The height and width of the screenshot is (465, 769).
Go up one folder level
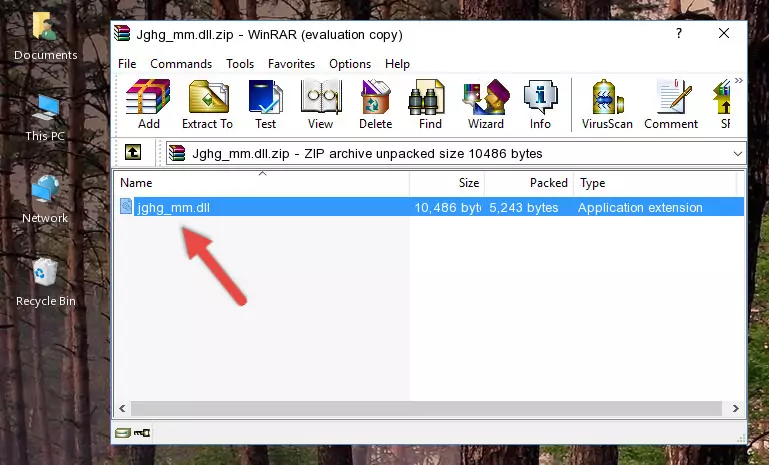(x=133, y=153)
